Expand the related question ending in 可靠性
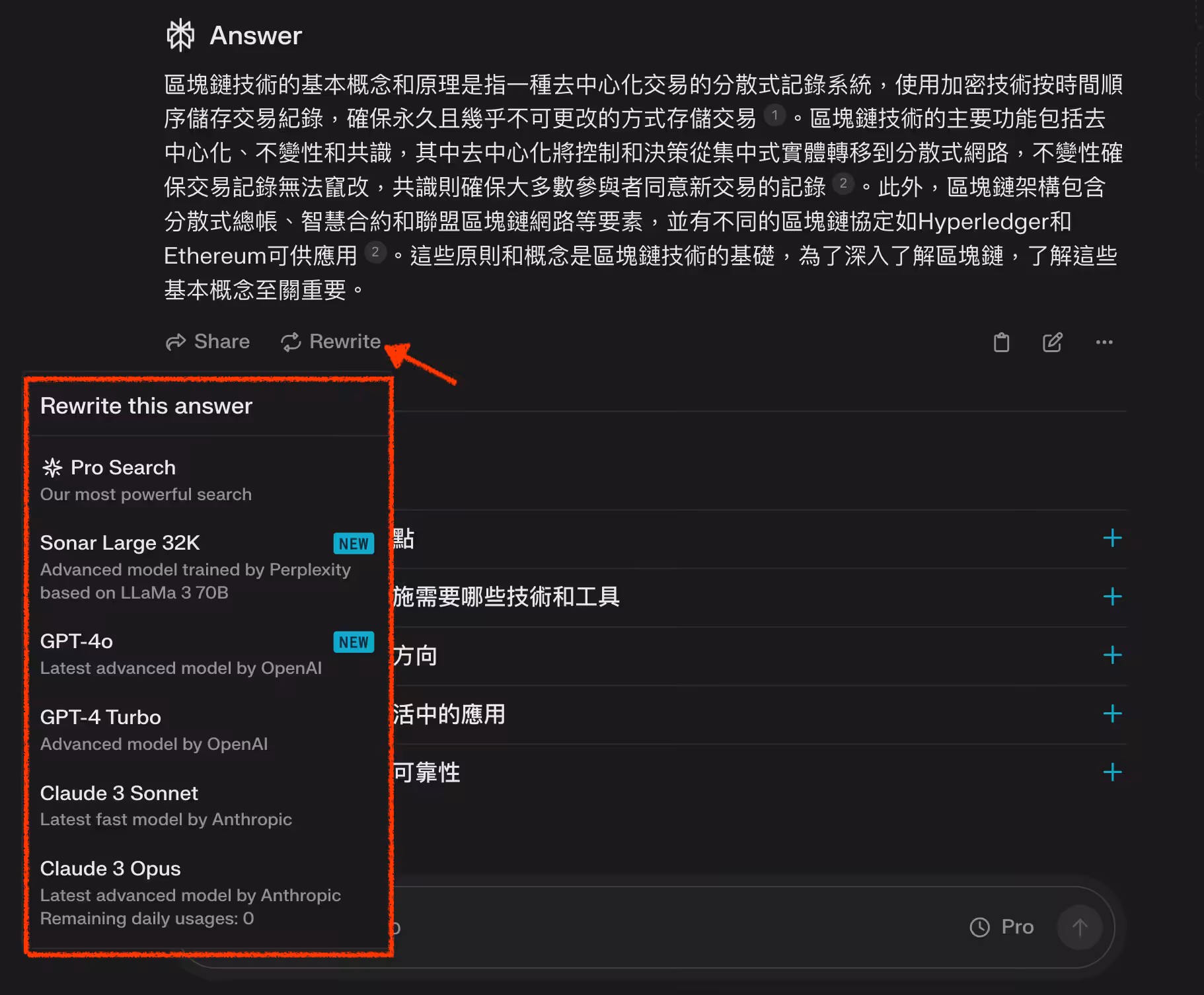Screen dimensions: 1204x995 pyautogui.click(x=1112, y=772)
